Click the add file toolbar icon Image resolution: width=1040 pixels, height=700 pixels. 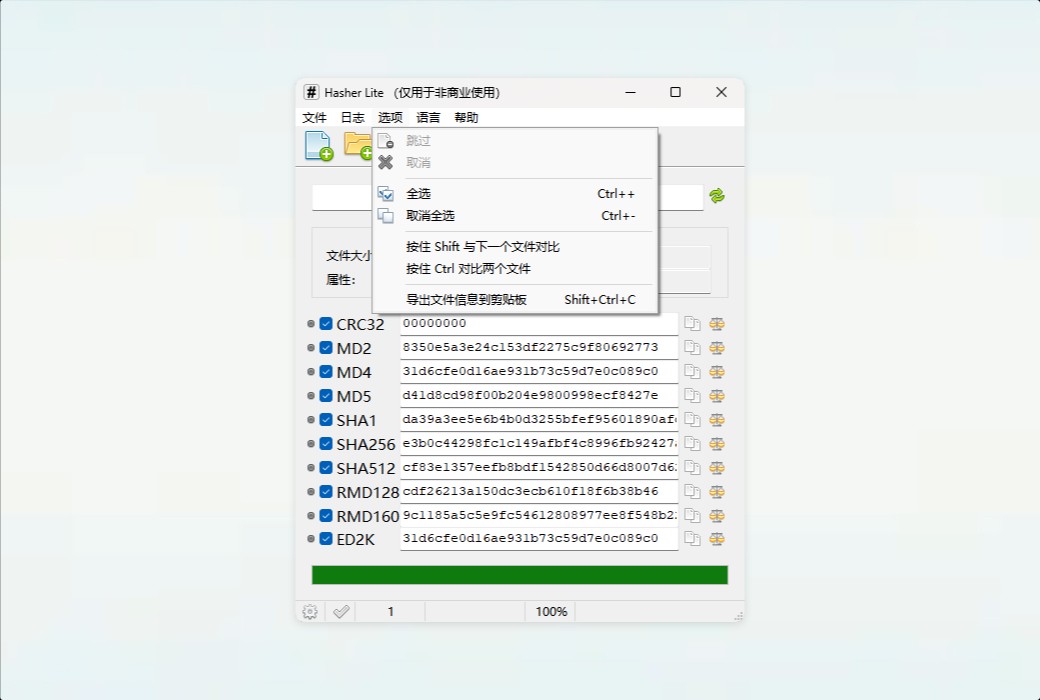(x=318, y=145)
